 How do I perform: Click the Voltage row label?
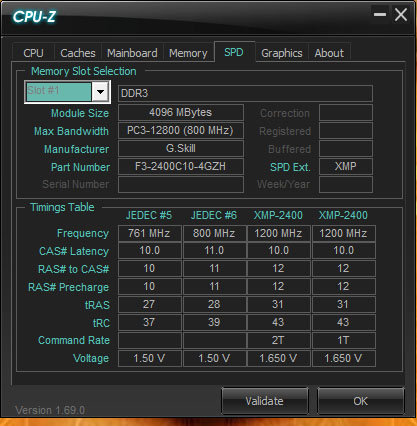pyautogui.click(x=91, y=358)
